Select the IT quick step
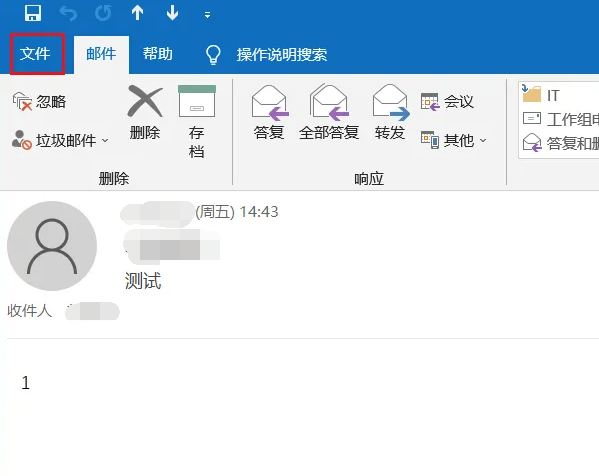 tap(541, 95)
